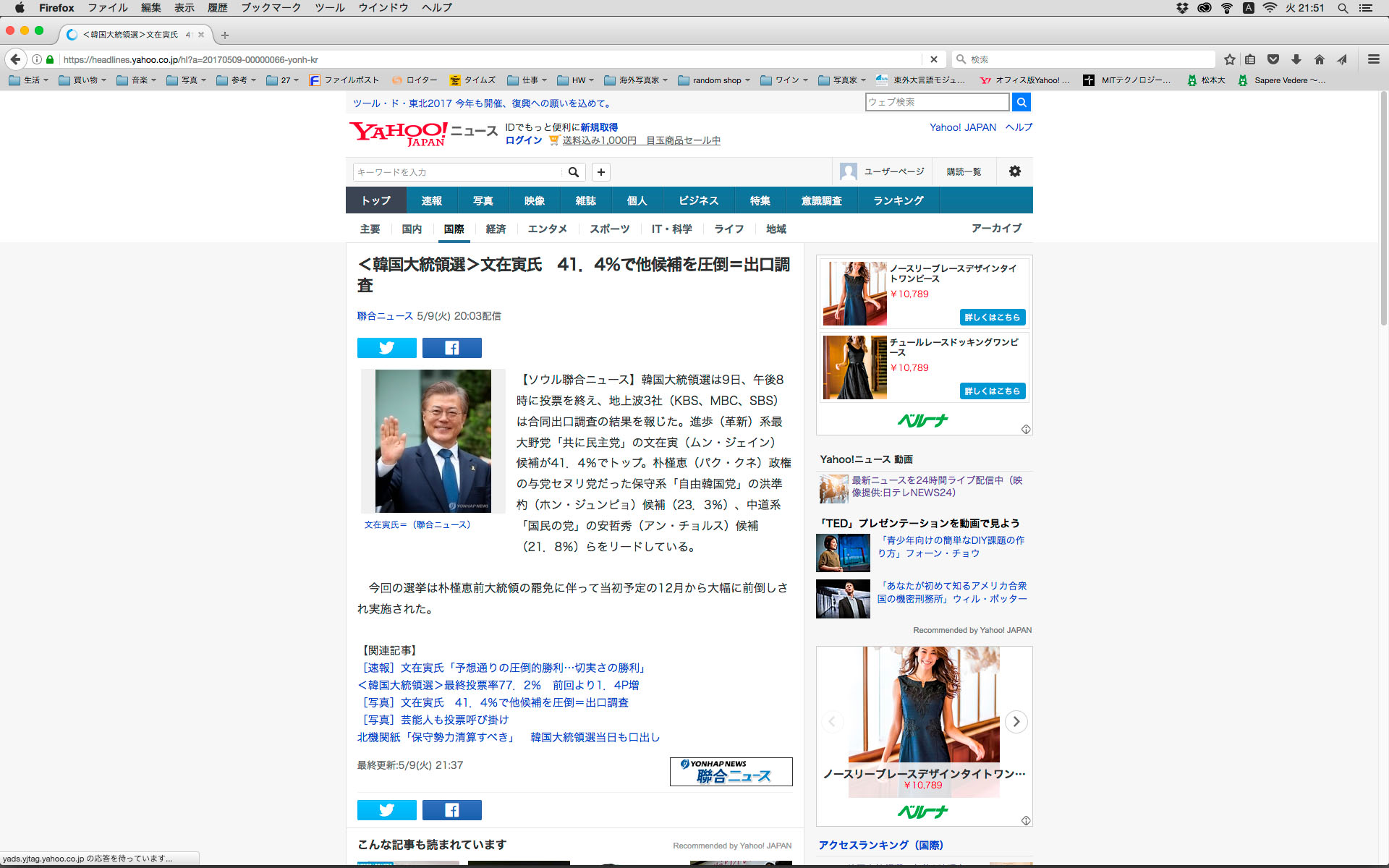Click the plus button next to keyword search
Screen dimensions: 1389x868
[600, 172]
